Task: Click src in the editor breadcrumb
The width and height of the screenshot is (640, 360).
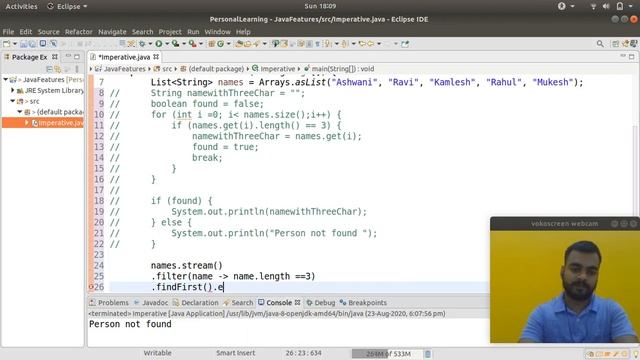Action: (163, 69)
